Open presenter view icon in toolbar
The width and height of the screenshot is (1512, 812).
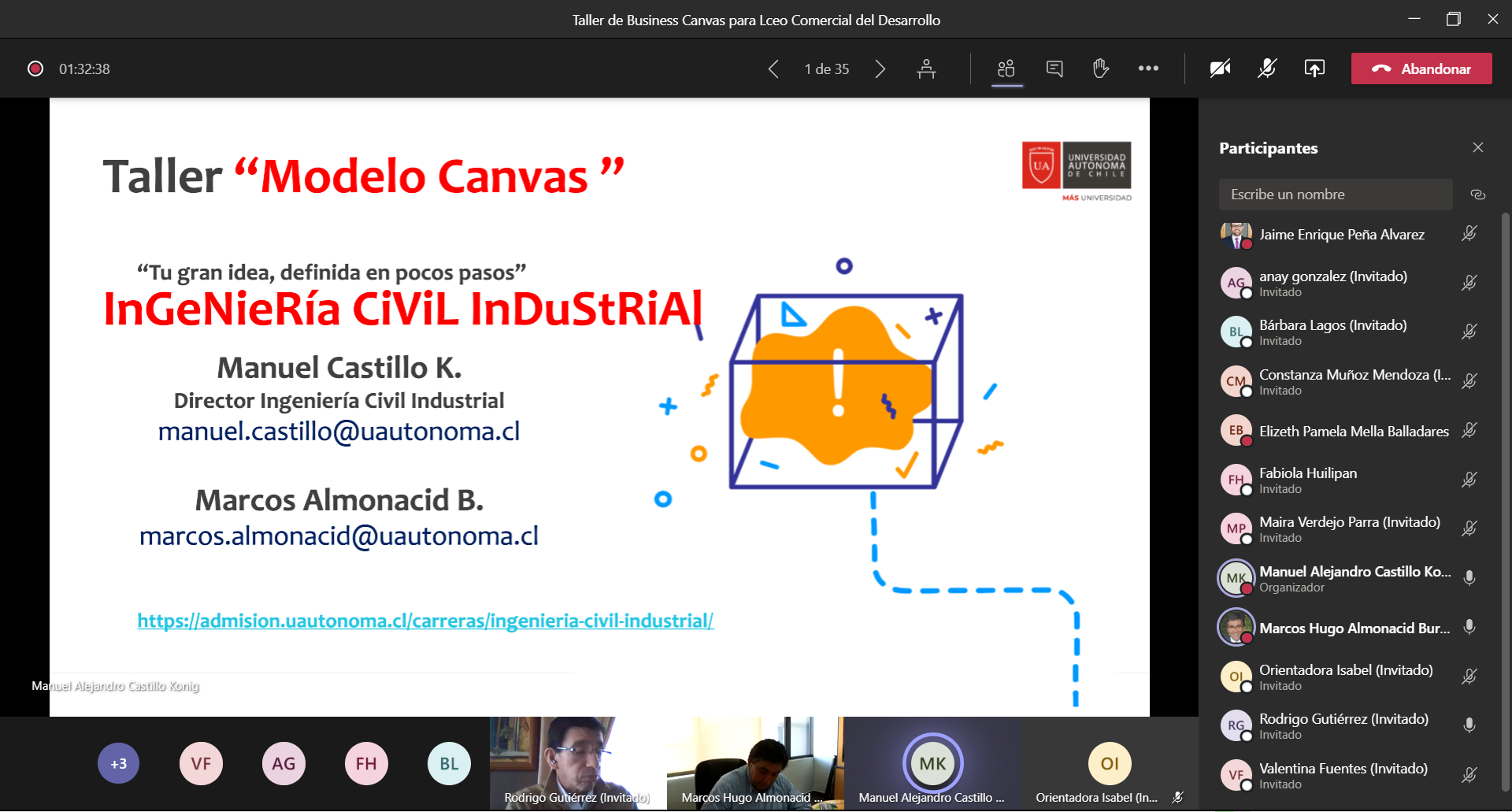[927, 69]
